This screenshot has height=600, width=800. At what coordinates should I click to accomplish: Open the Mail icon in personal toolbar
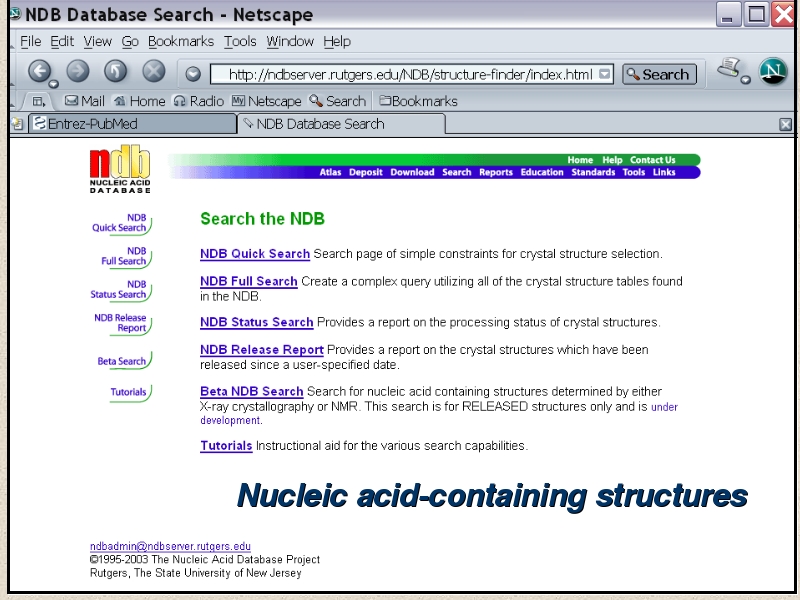pos(85,101)
